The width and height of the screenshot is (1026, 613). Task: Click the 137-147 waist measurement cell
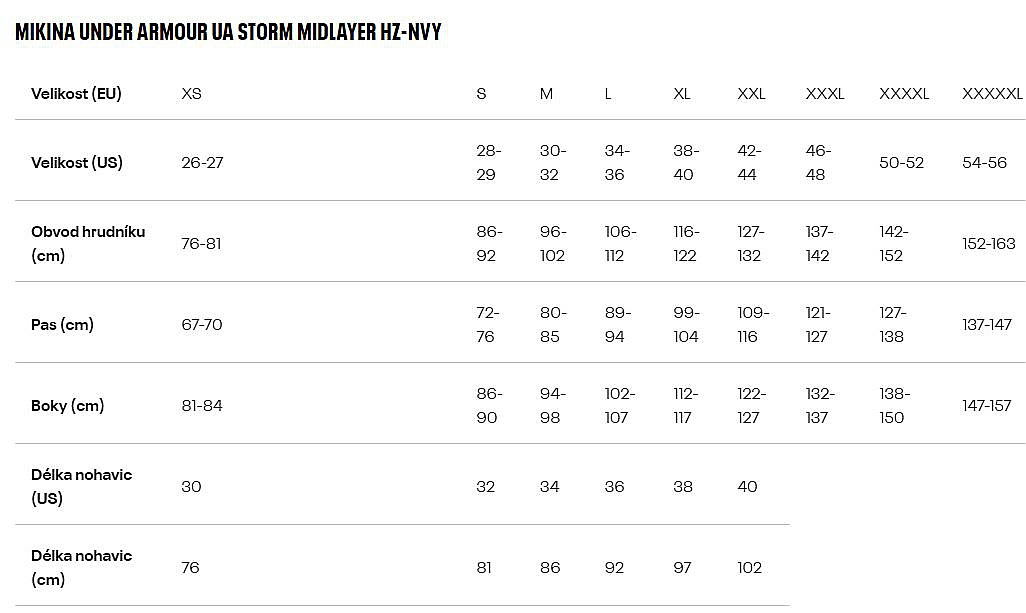click(986, 325)
